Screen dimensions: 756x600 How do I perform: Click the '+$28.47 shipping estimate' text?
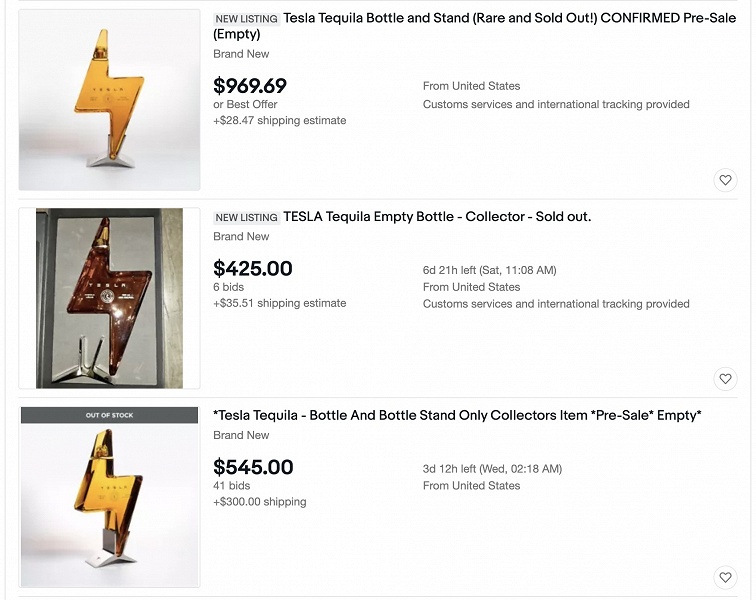tap(279, 121)
